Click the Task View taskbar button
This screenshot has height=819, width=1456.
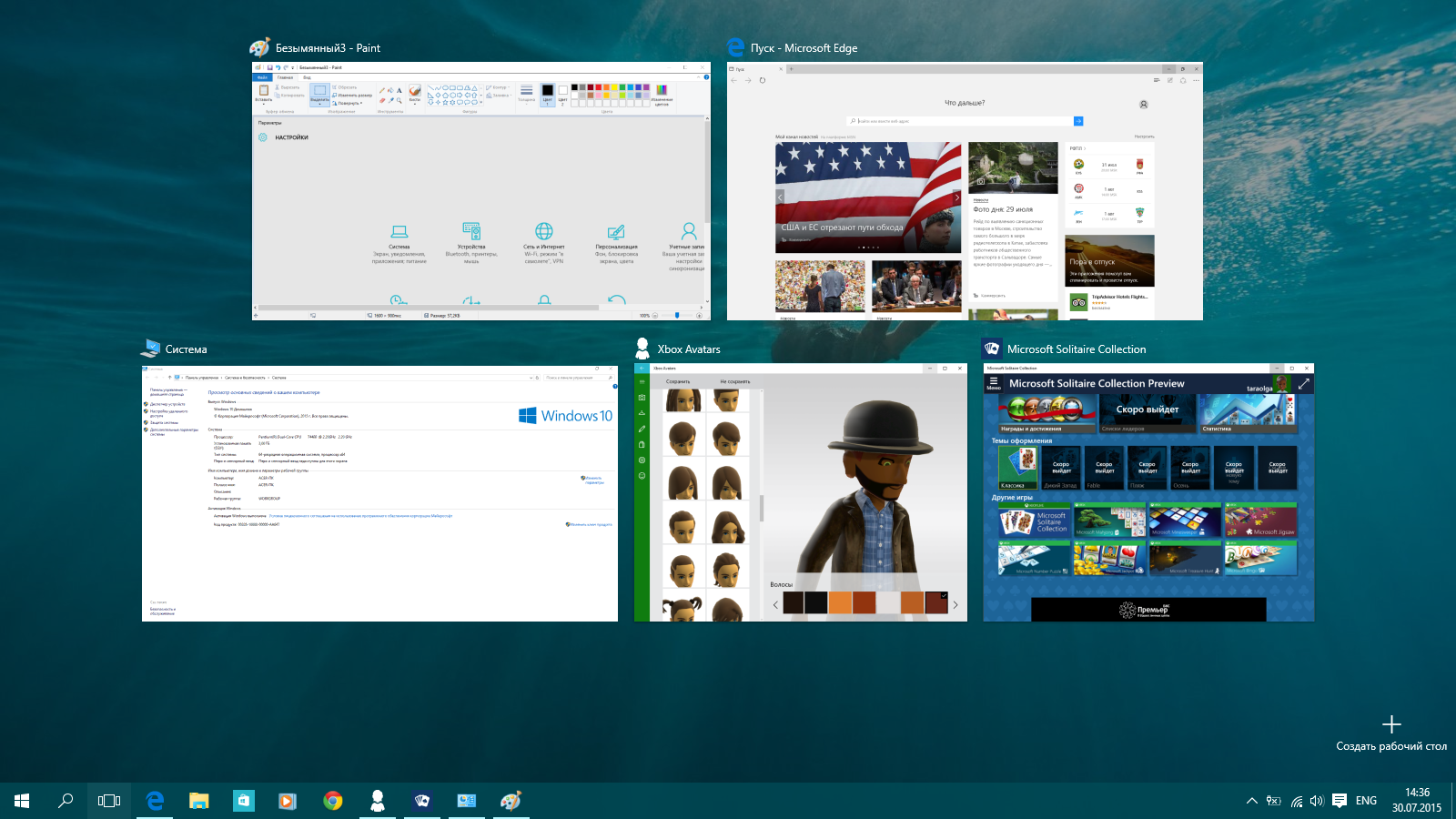pyautogui.click(x=109, y=801)
